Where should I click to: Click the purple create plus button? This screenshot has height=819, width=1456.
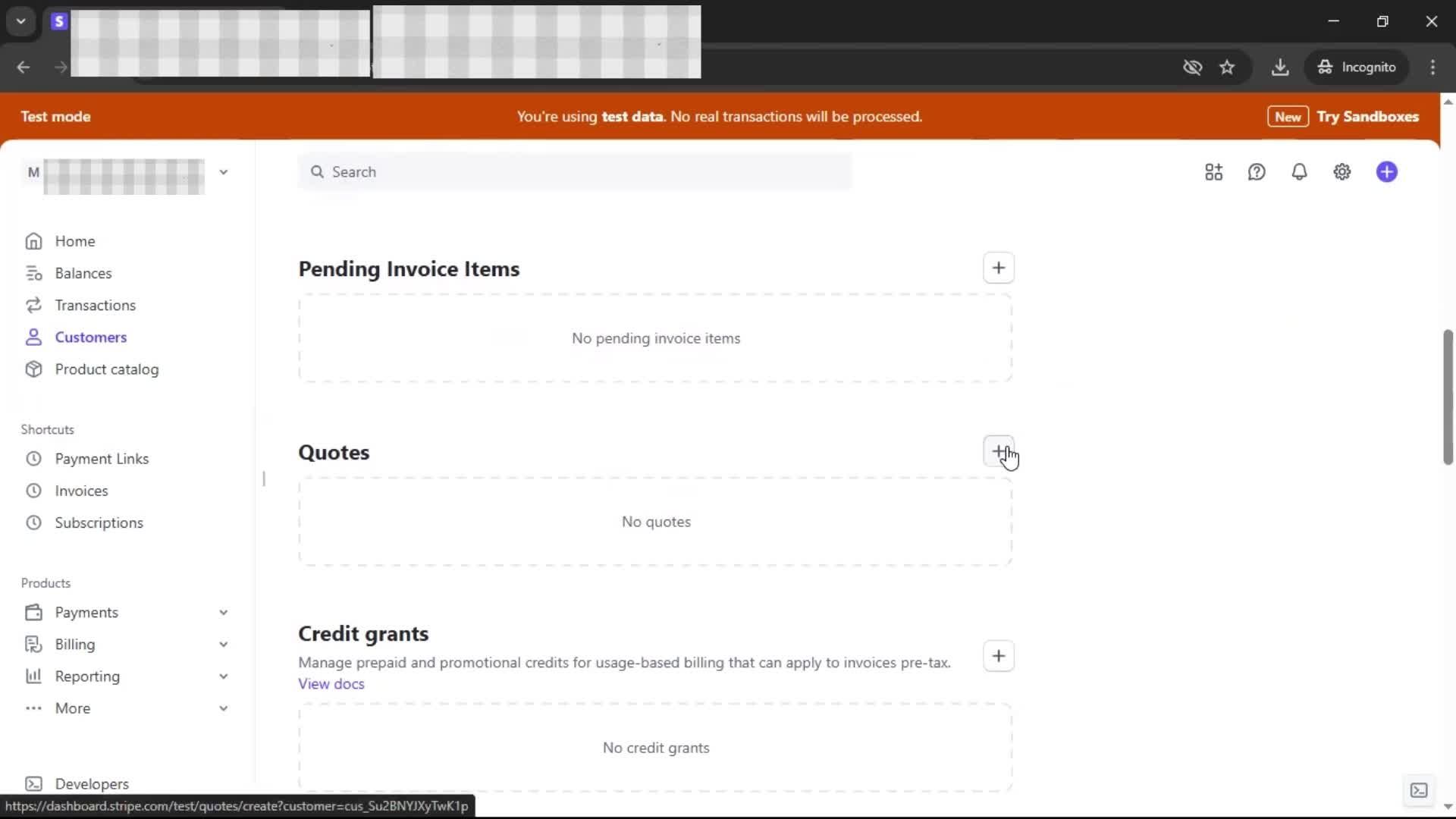1386,172
